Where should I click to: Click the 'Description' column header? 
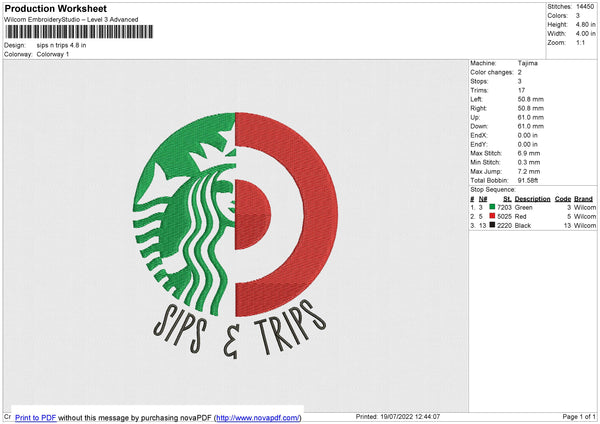(532, 199)
